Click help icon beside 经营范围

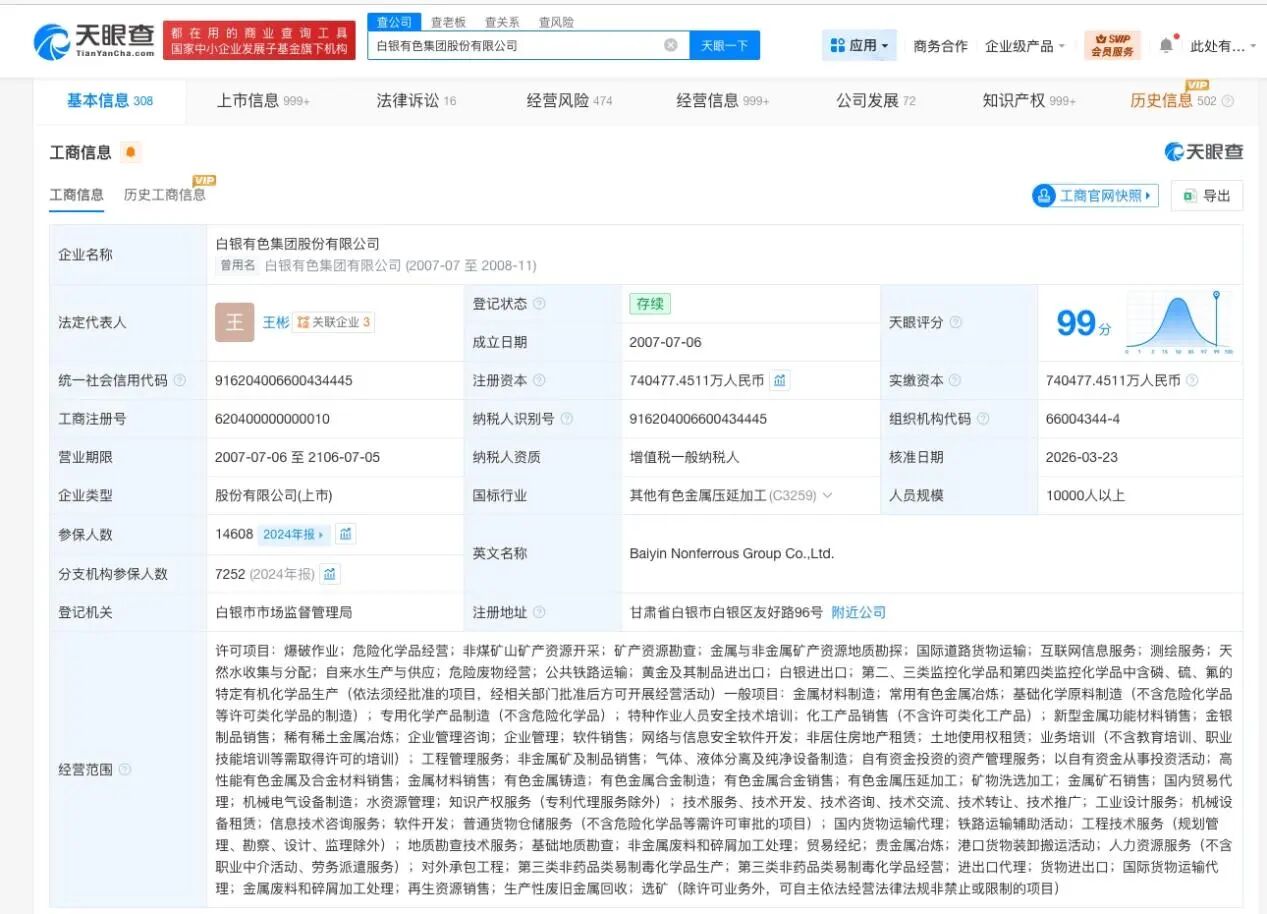pos(125,769)
